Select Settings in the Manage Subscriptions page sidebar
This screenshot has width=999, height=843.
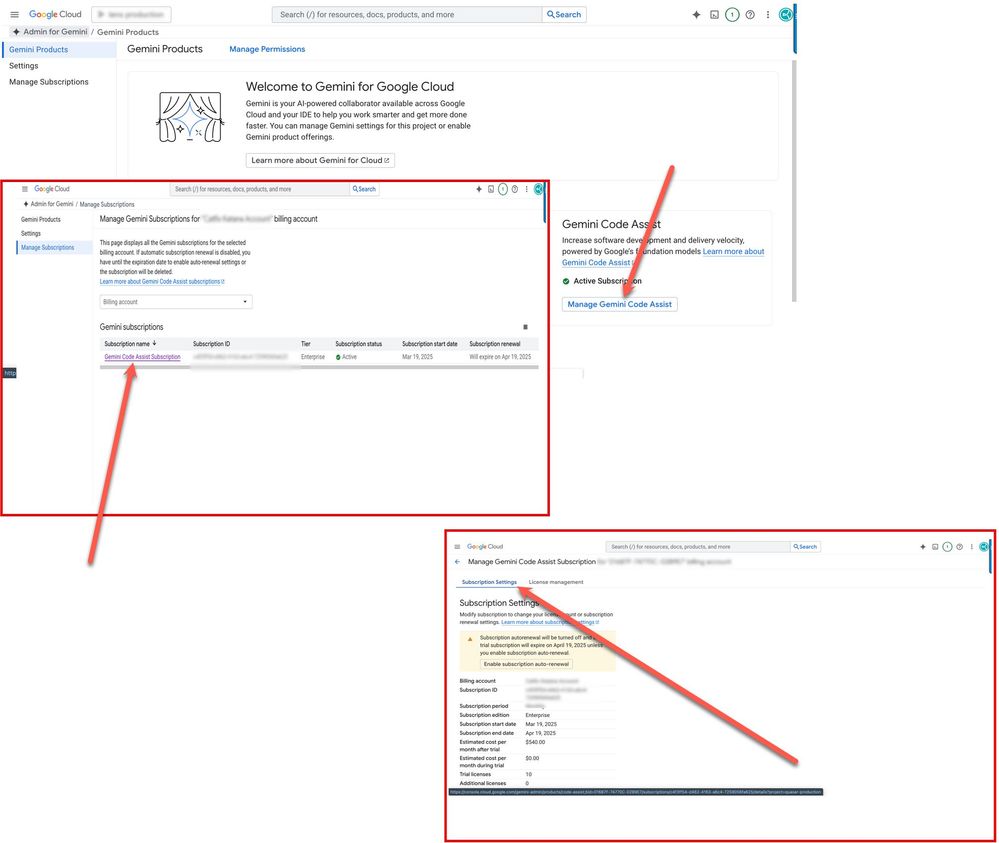[31, 234]
